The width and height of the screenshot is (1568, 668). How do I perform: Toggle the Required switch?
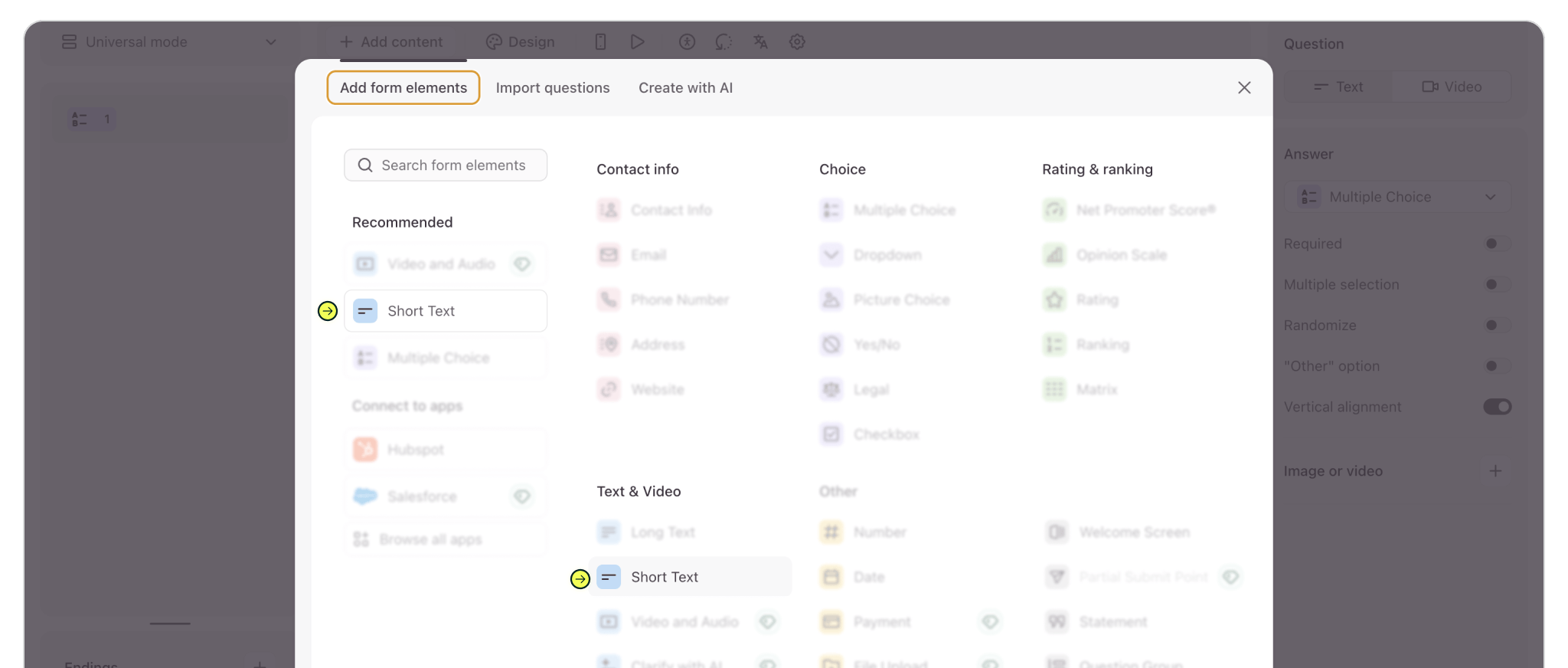pos(1497,244)
